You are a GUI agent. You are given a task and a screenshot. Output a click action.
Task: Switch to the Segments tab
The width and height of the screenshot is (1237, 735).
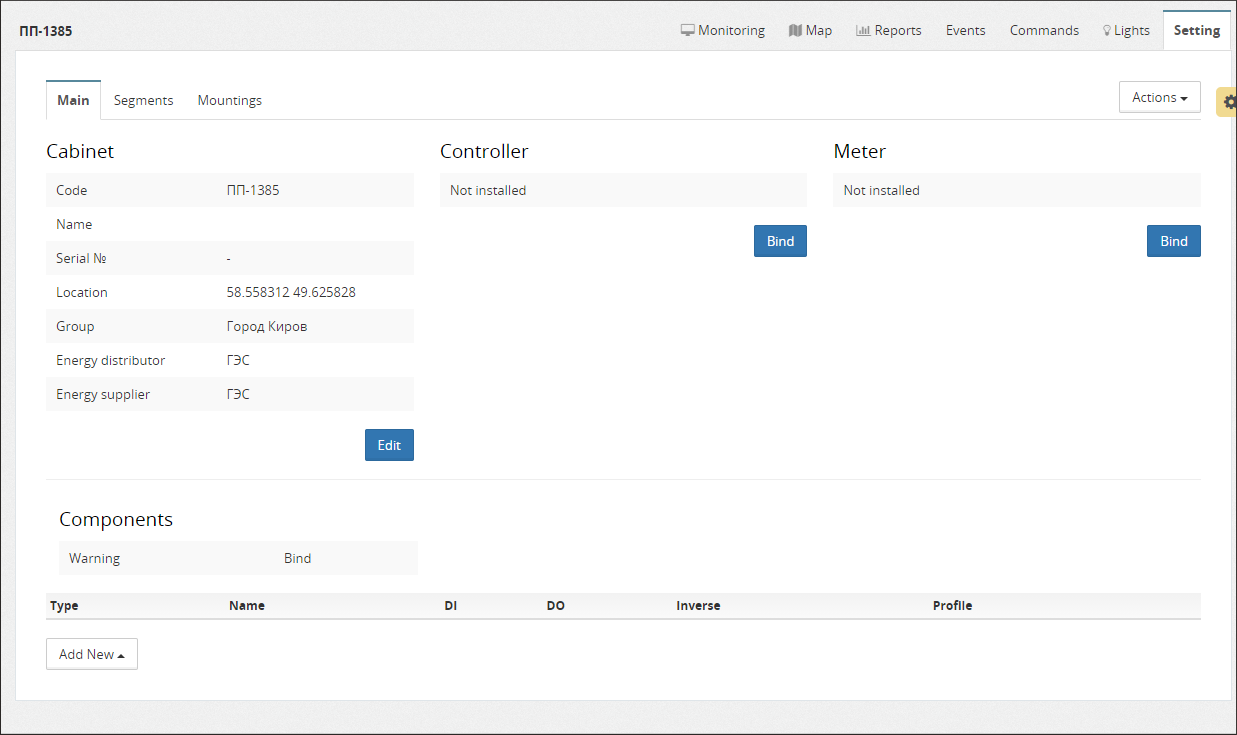(x=143, y=100)
